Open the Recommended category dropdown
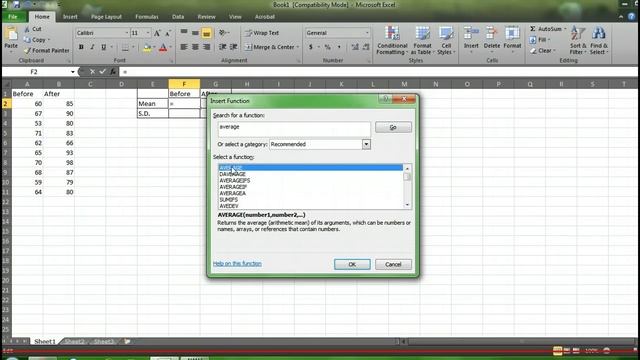The height and width of the screenshot is (360, 640). pos(366,144)
